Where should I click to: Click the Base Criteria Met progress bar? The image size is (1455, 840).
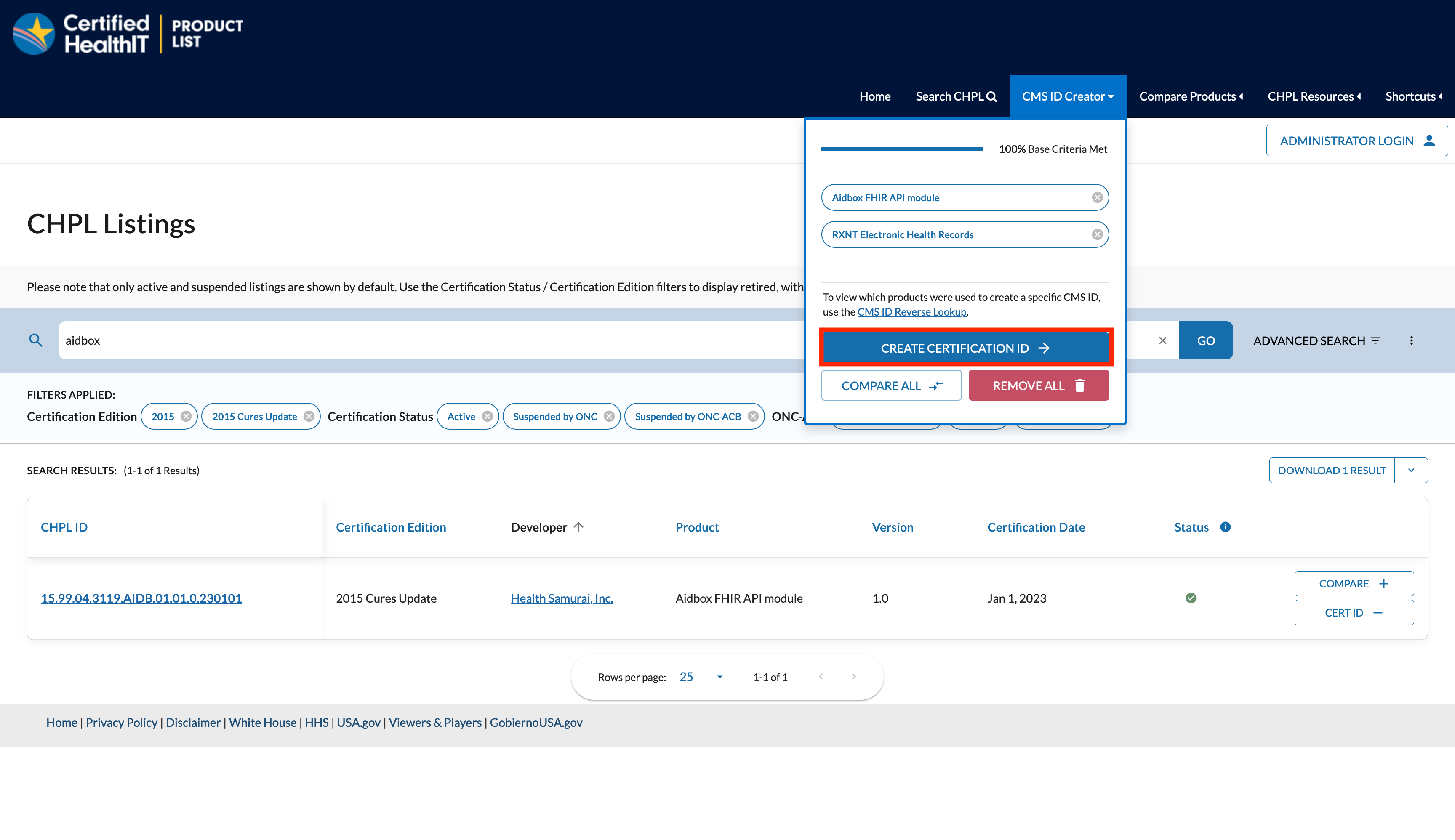click(901, 149)
